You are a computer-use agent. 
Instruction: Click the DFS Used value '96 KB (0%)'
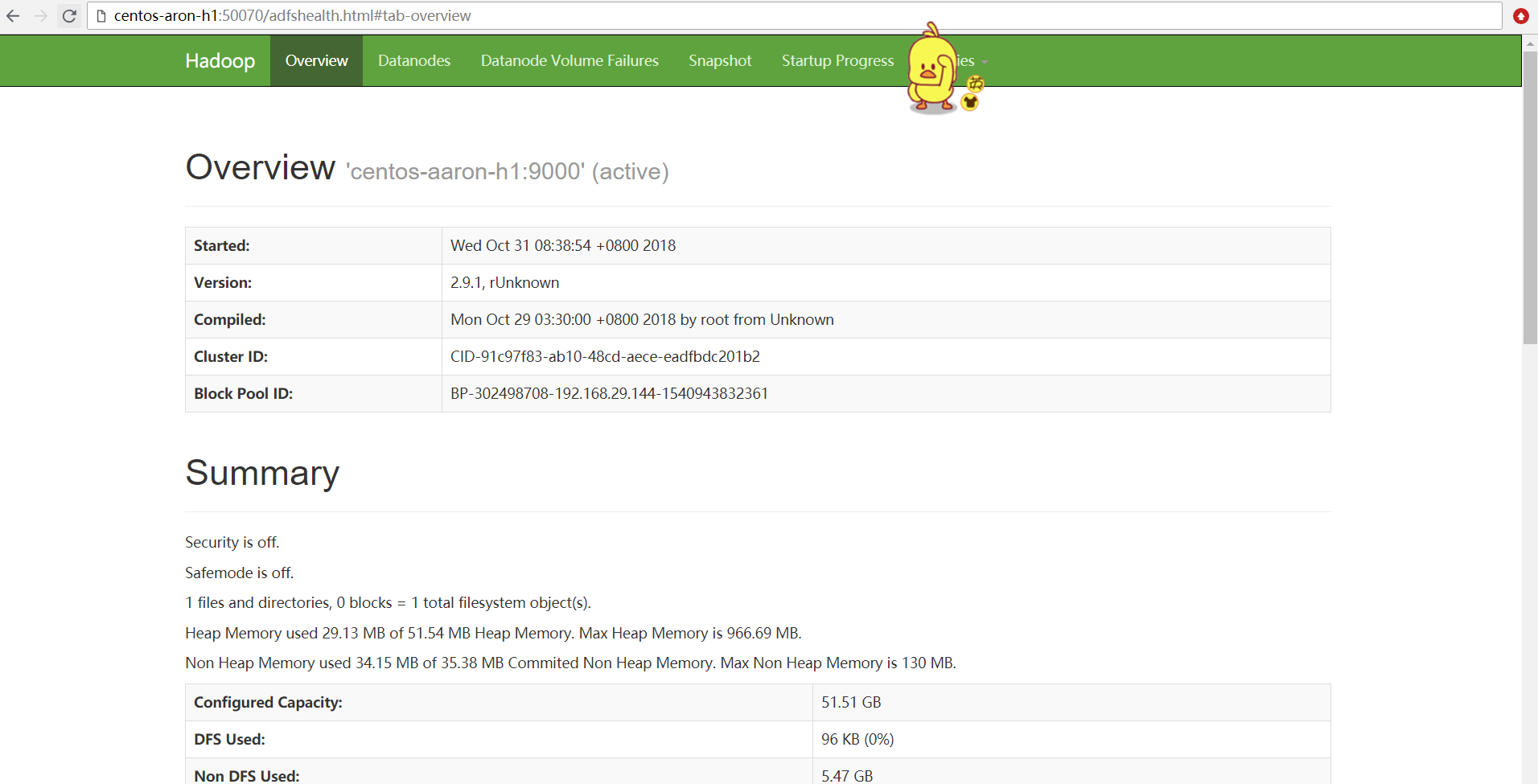[x=857, y=740]
